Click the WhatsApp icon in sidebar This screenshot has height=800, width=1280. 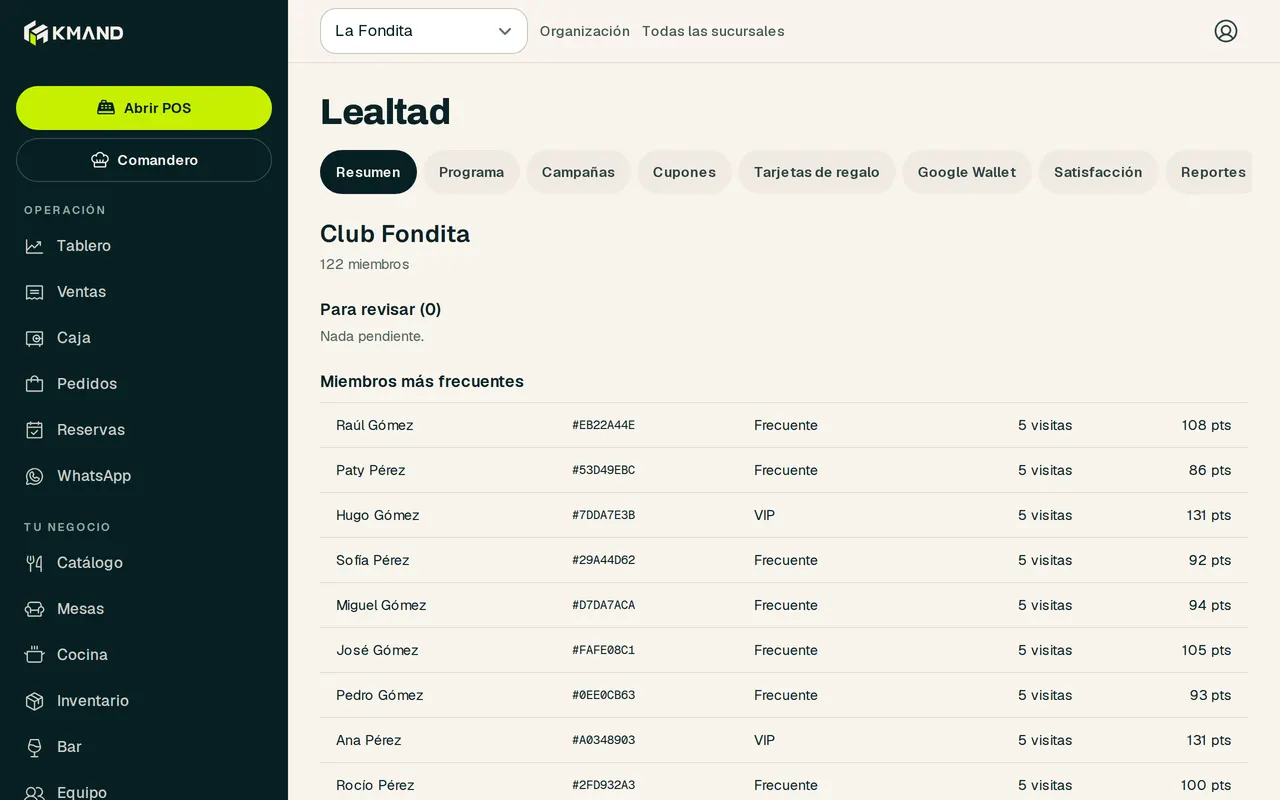click(x=34, y=476)
